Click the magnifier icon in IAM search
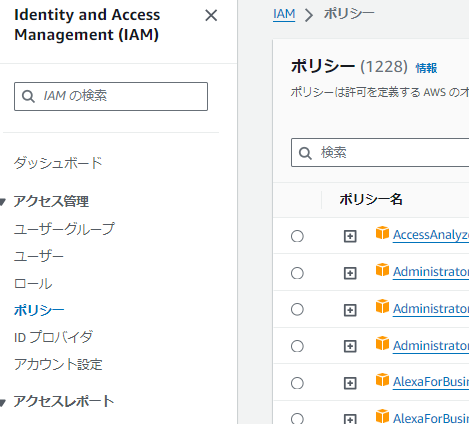The width and height of the screenshot is (469, 424). coord(28,96)
